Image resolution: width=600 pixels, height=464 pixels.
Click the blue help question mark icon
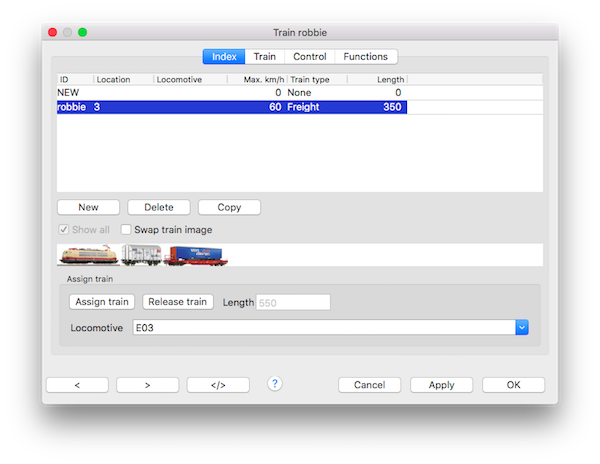pyautogui.click(x=275, y=384)
